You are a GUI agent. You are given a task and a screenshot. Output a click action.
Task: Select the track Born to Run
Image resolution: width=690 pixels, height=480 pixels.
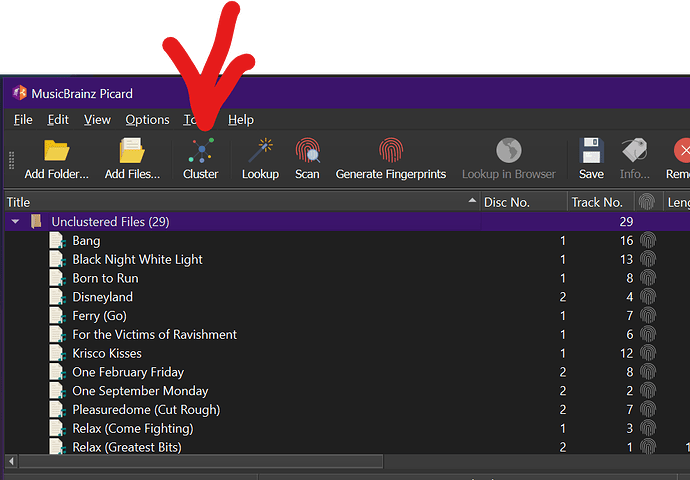(105, 278)
